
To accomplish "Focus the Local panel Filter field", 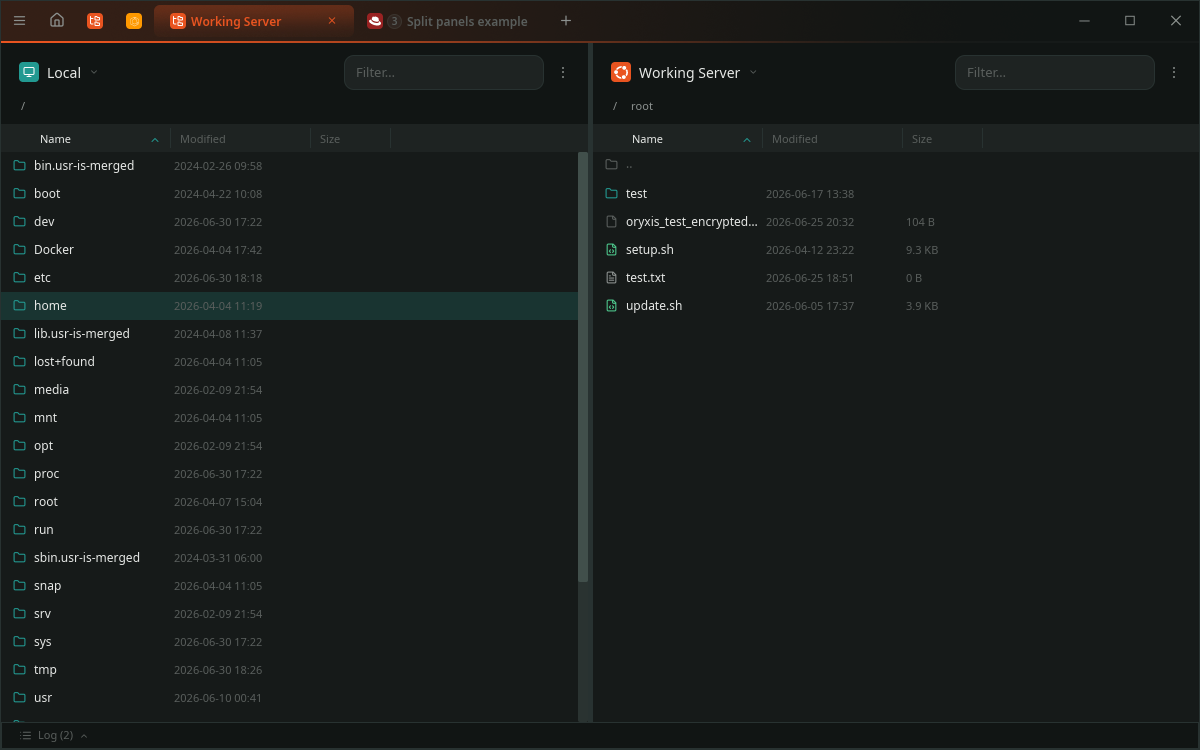I will (x=444, y=72).
